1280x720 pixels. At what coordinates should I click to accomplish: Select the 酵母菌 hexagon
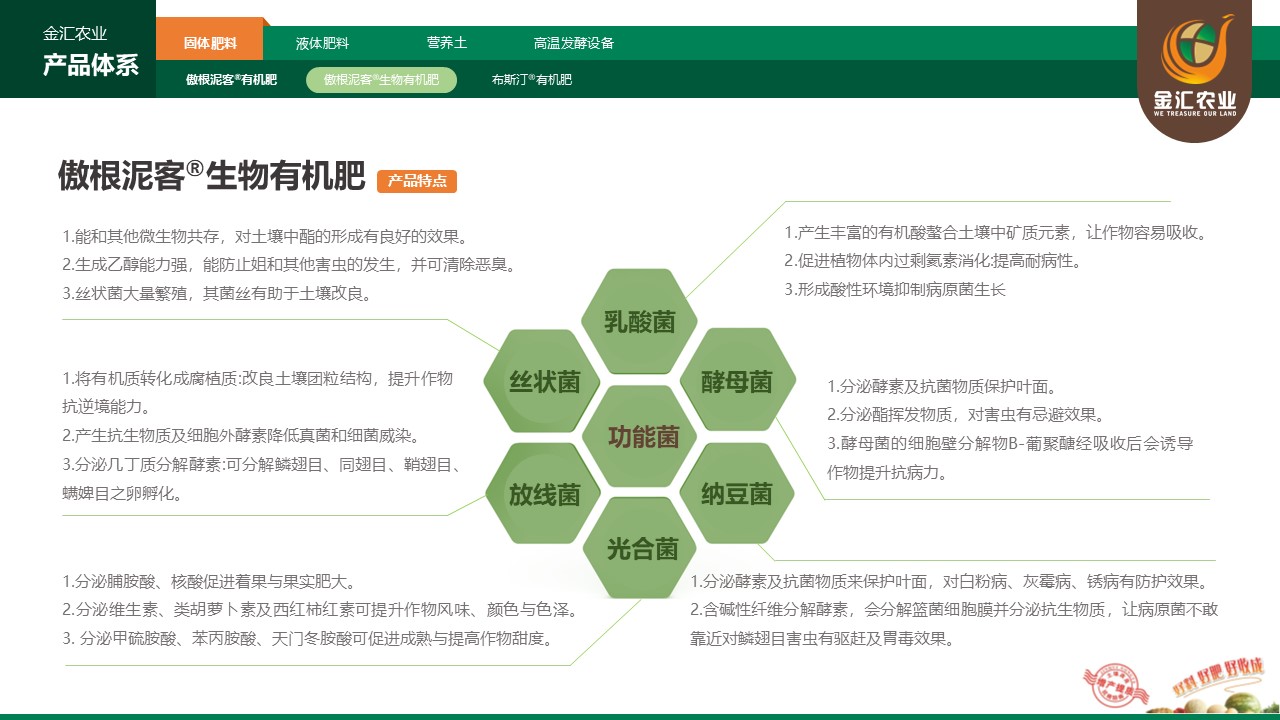pyautogui.click(x=736, y=381)
